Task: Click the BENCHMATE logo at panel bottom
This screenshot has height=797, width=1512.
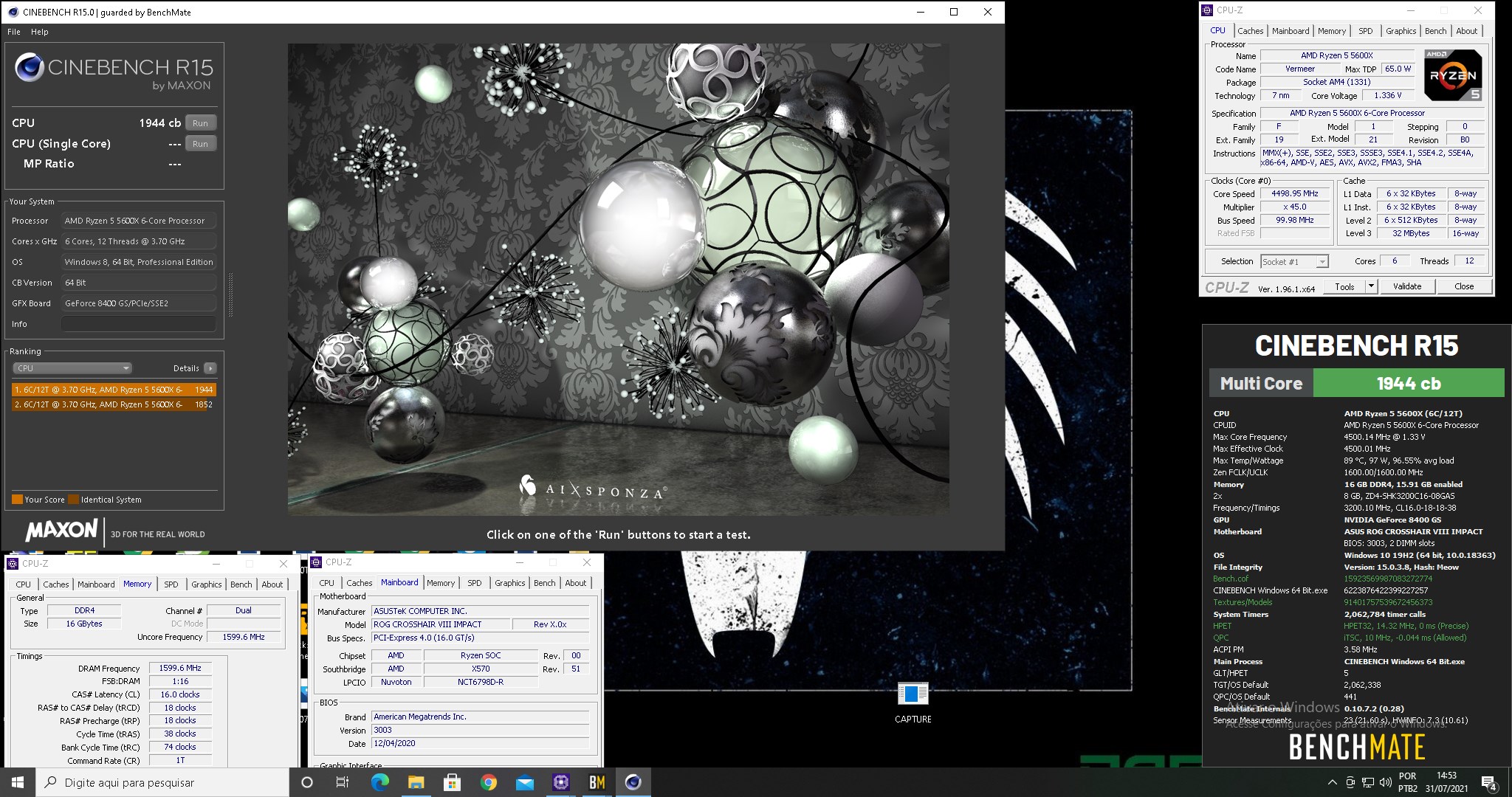Action: coord(1356,748)
